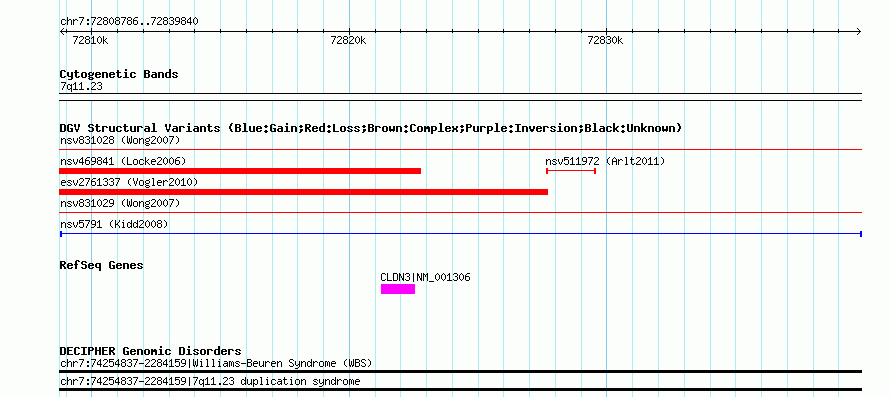Open nsv831028 (Wong2007) variant label
Screen dimensions: 890x397
(x=120, y=140)
